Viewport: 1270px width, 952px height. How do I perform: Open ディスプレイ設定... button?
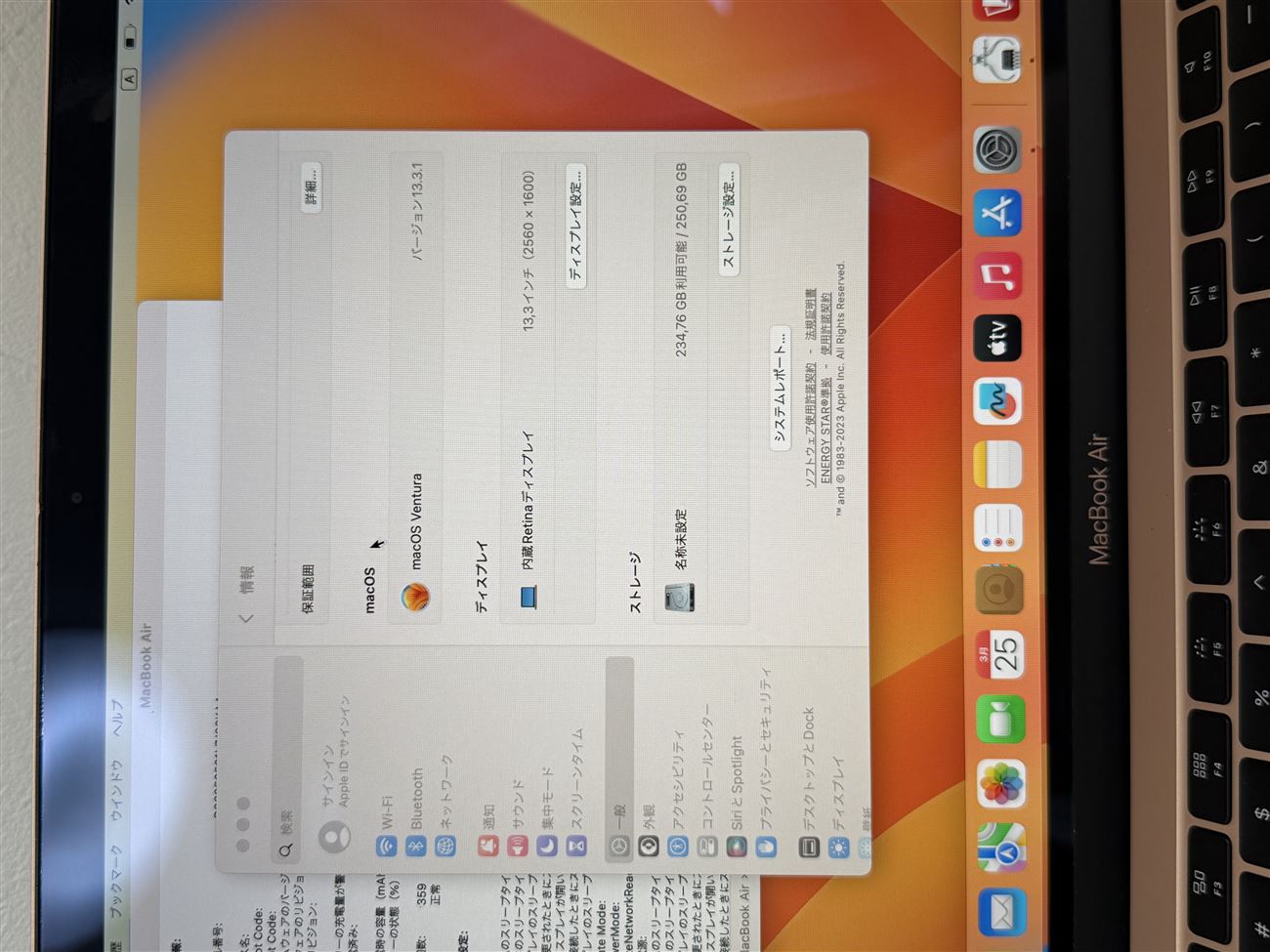576,224
